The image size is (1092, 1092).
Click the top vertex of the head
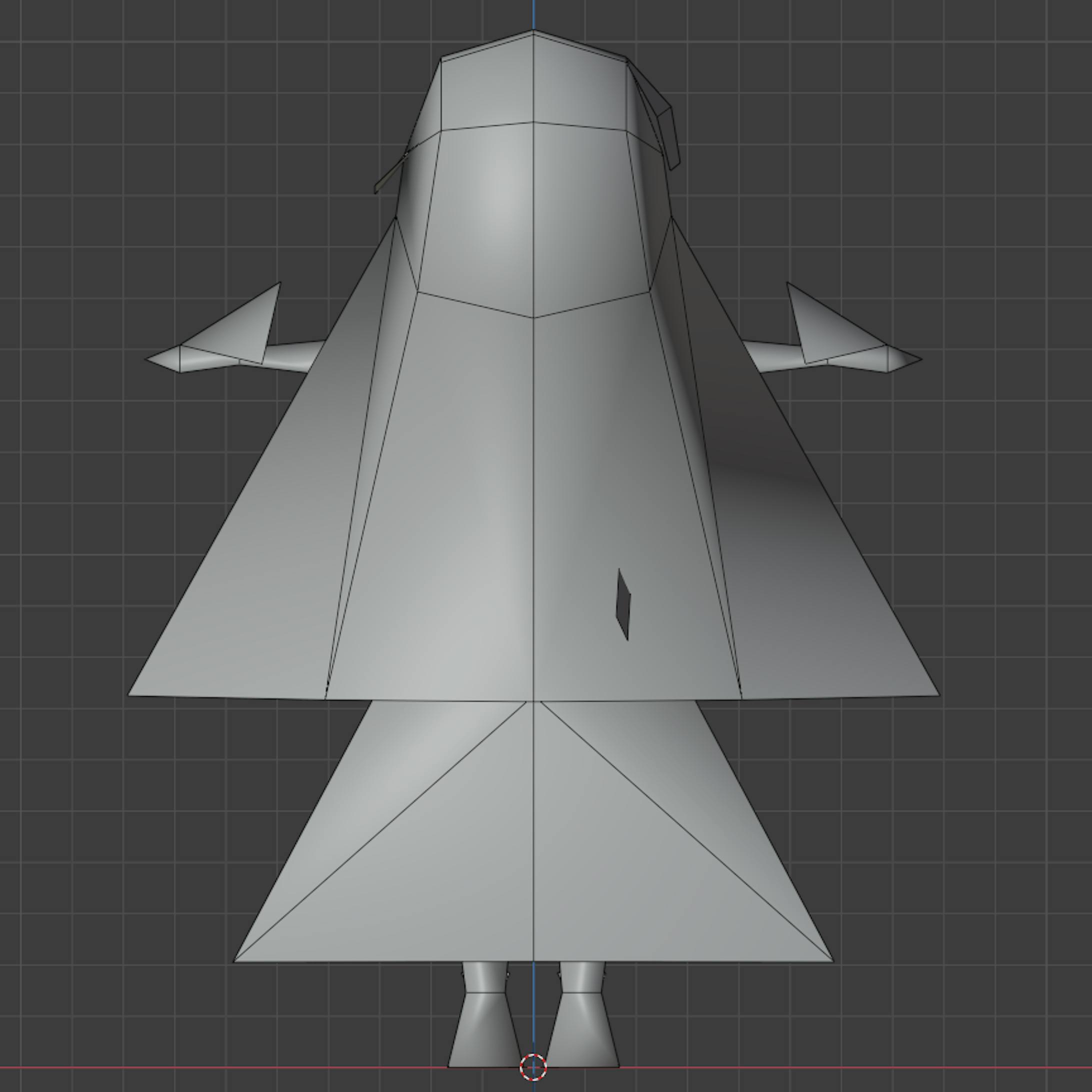tap(533, 31)
